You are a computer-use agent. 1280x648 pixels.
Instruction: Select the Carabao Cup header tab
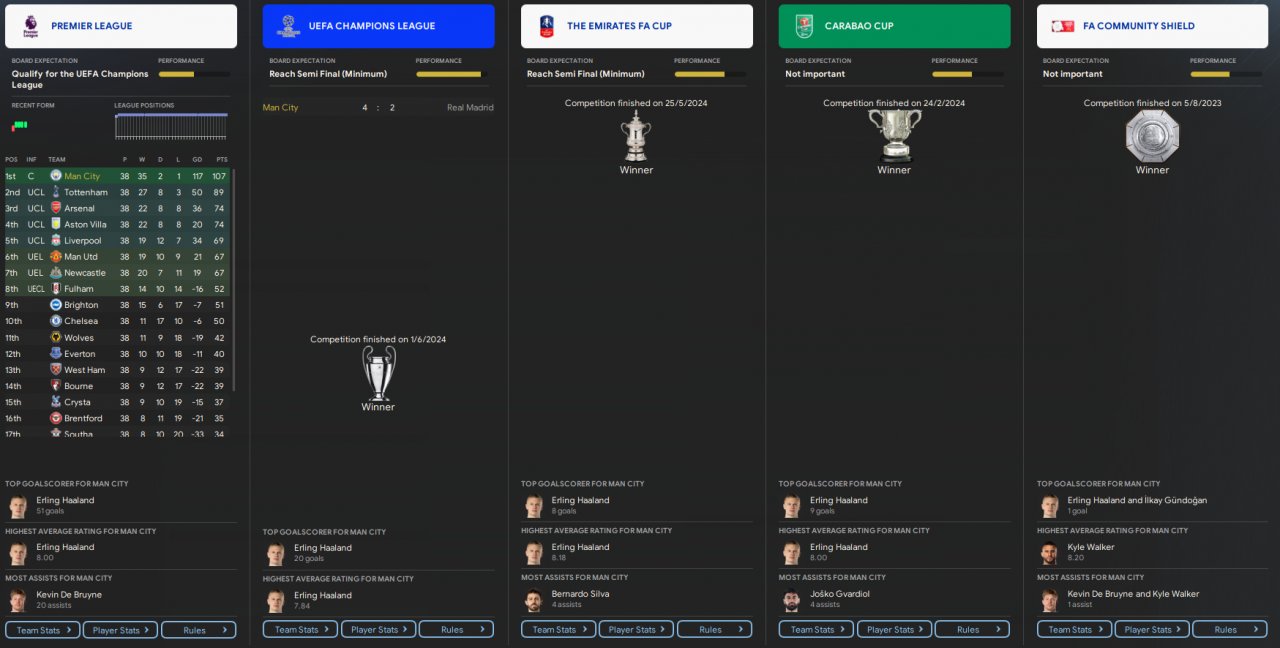895,26
